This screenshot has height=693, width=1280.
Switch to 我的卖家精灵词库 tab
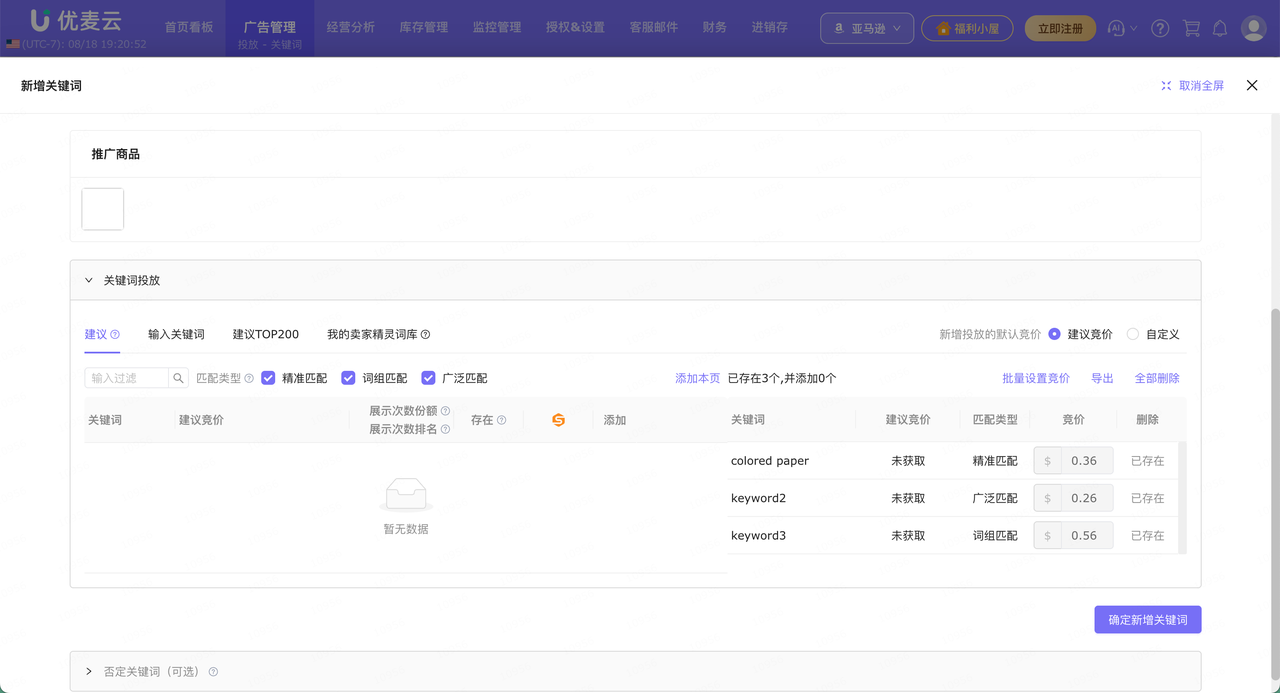pos(372,334)
